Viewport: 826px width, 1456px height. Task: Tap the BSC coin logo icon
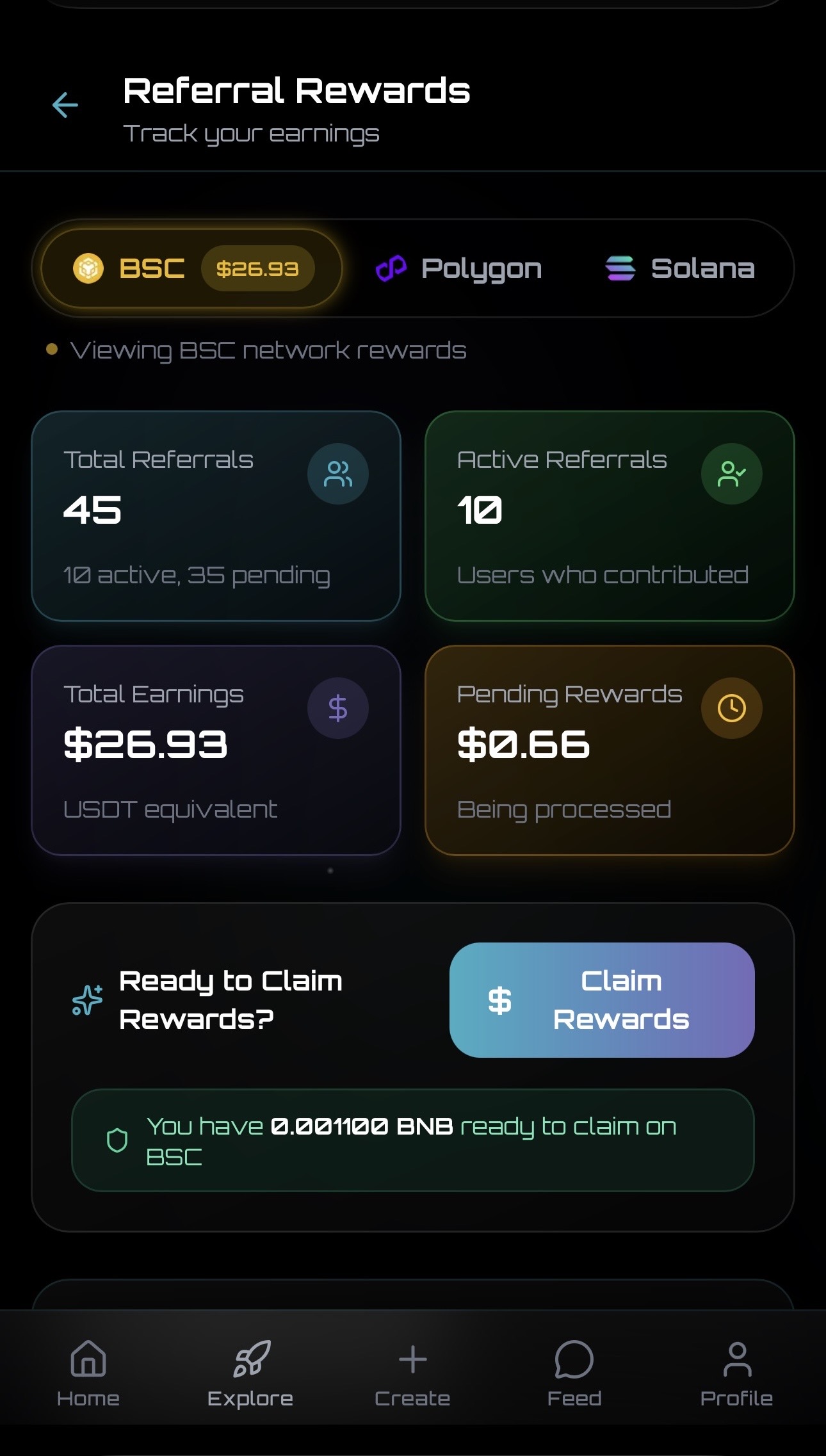(x=88, y=268)
